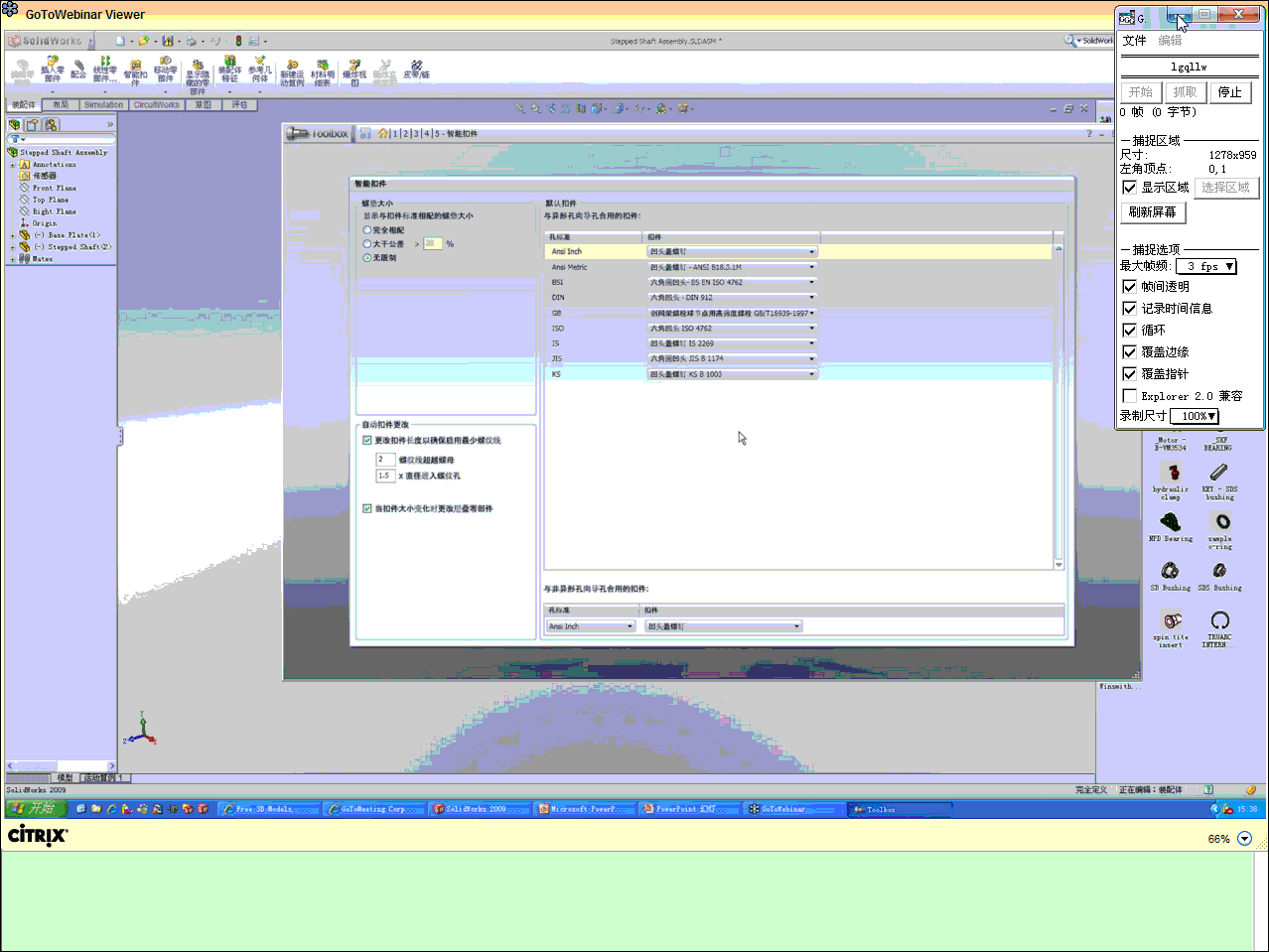This screenshot has height=952, width=1269.
Task: Toggle the 显示区域 checkbox
Action: 1129,187
